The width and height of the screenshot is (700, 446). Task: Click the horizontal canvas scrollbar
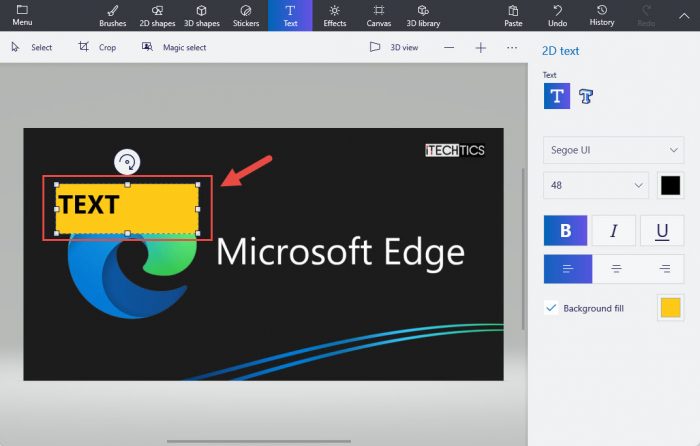tap(259, 442)
